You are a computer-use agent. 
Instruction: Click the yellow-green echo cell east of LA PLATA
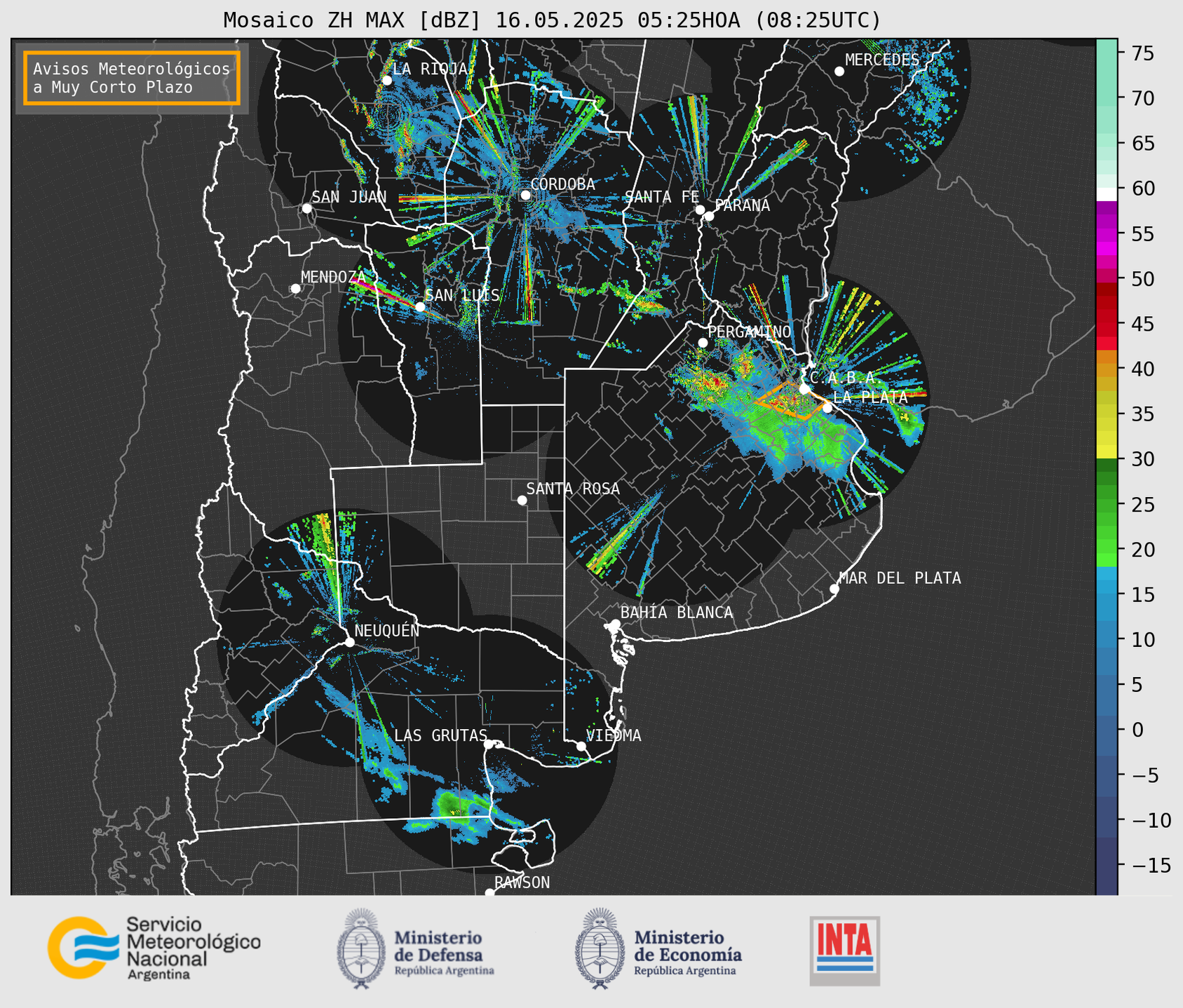click(907, 418)
